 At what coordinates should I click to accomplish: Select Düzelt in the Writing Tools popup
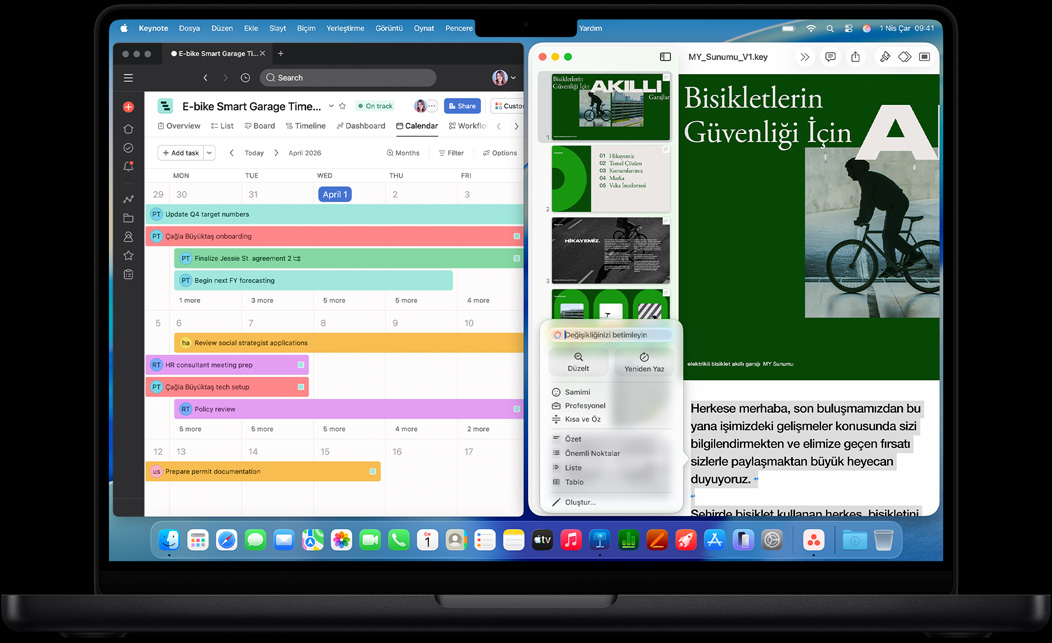tap(580, 362)
